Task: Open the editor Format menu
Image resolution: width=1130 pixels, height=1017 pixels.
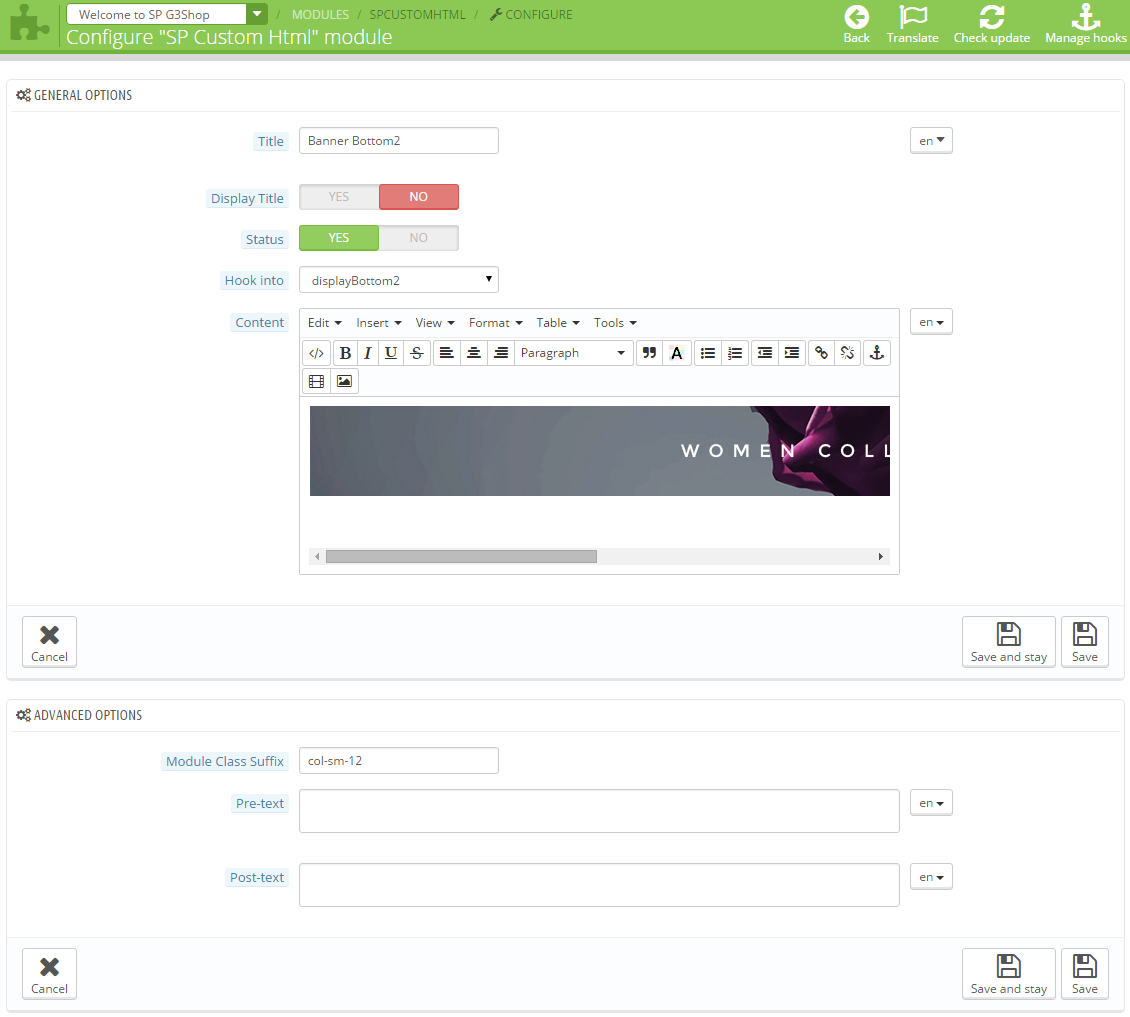Action: point(495,323)
